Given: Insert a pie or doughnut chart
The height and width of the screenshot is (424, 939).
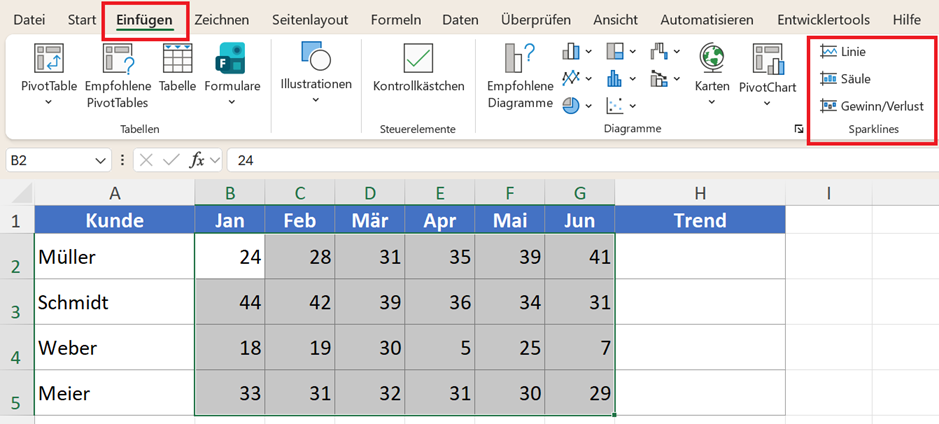Looking at the screenshot, I should point(571,106).
